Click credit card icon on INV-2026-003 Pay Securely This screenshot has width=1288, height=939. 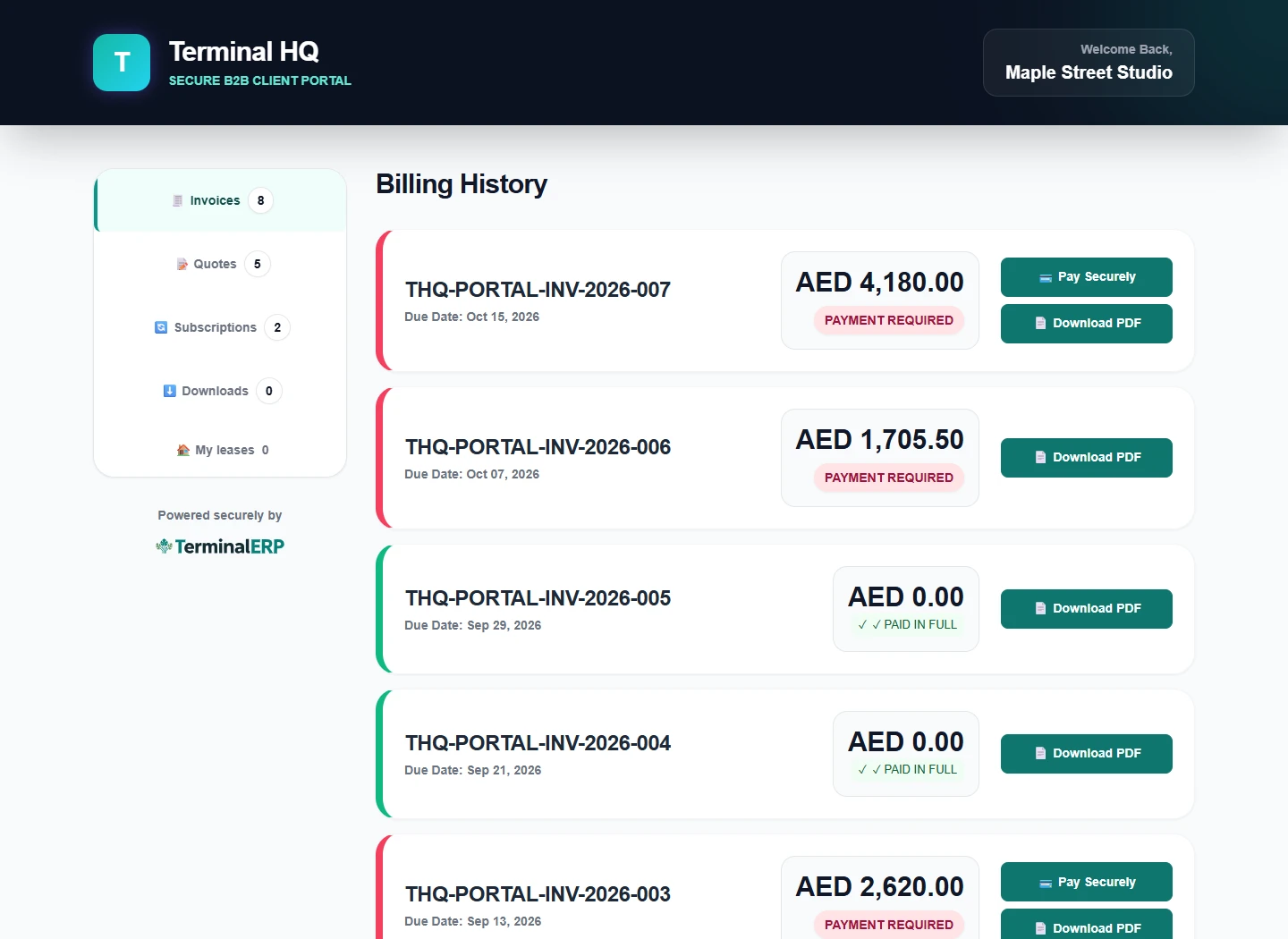1045,883
